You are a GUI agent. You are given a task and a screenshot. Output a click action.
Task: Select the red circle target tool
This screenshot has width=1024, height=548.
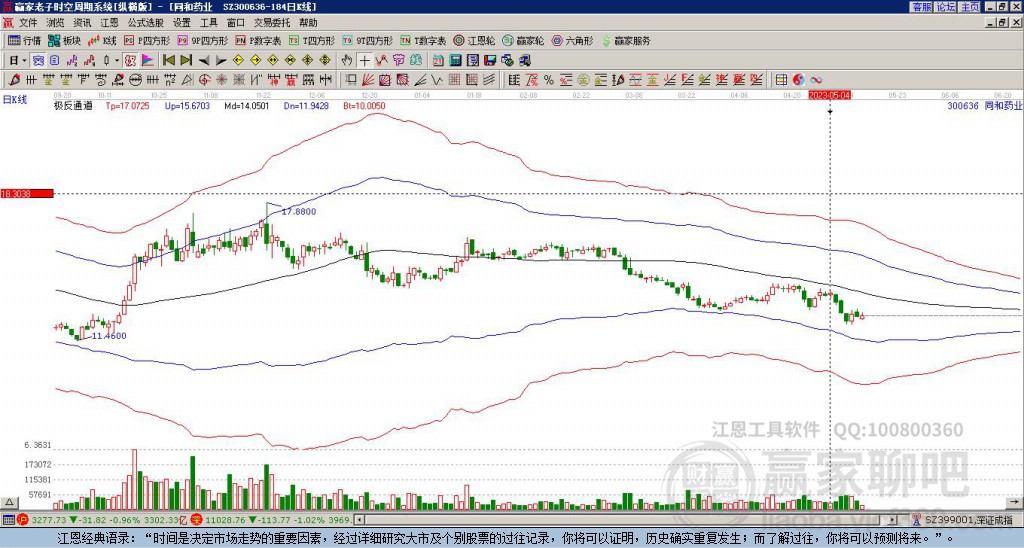pos(204,80)
